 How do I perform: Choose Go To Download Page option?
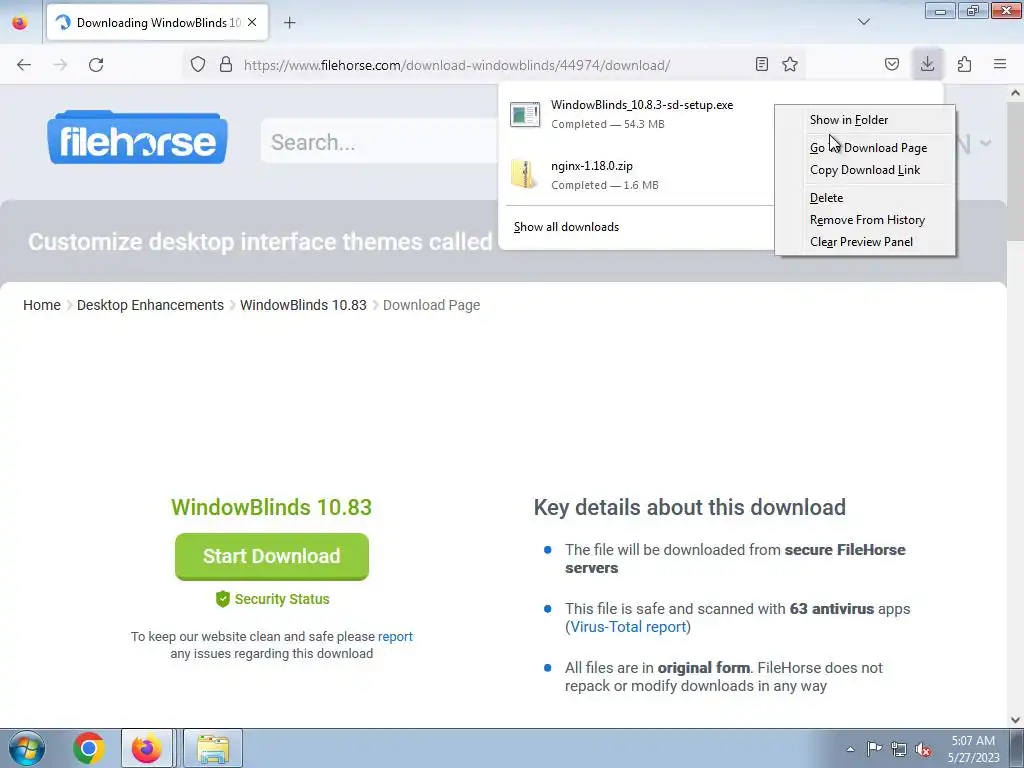[865, 148]
